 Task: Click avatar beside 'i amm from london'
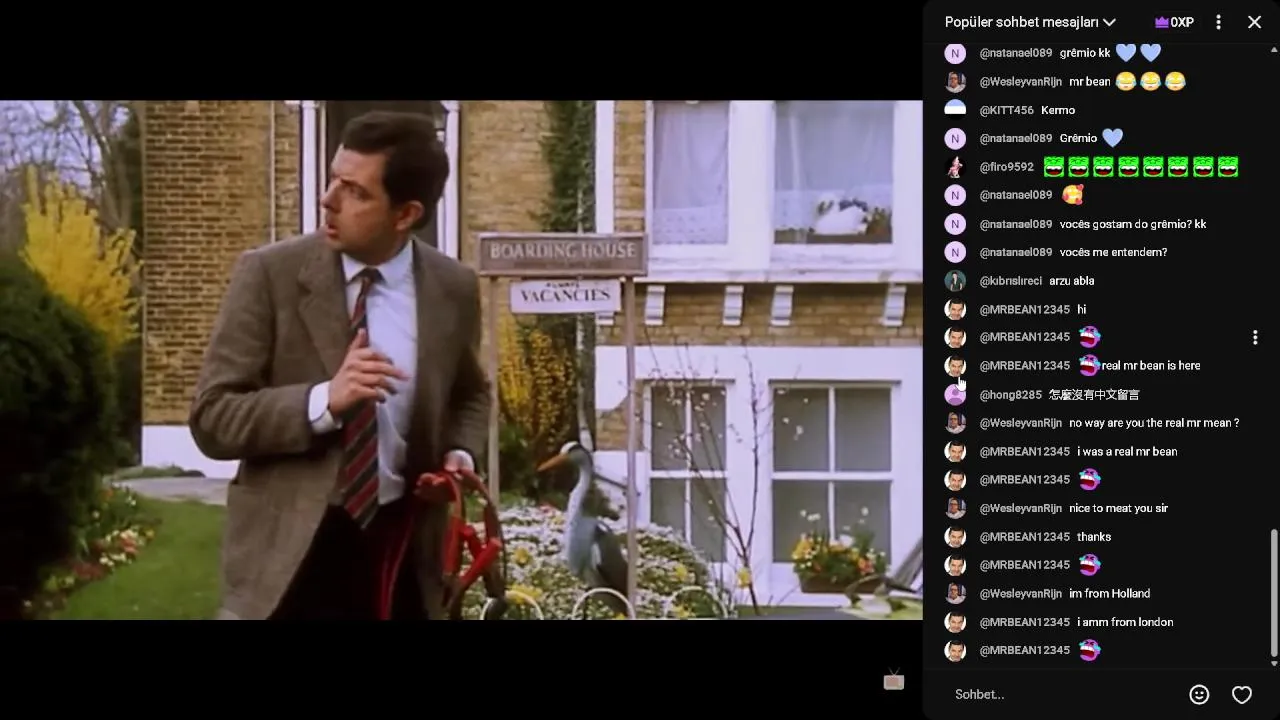pyautogui.click(x=955, y=622)
